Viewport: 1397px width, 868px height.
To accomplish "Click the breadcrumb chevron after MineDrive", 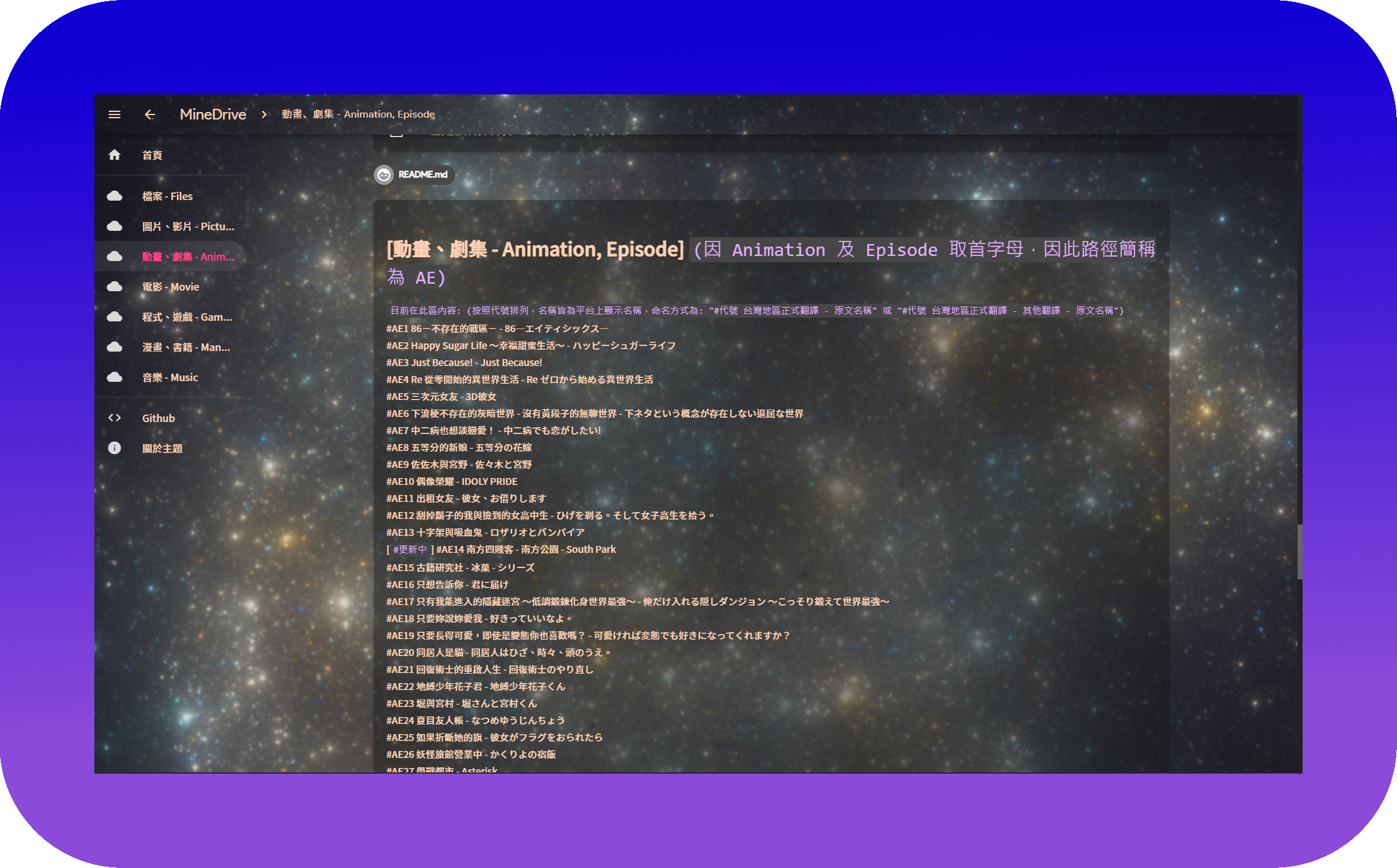I will click(x=264, y=114).
